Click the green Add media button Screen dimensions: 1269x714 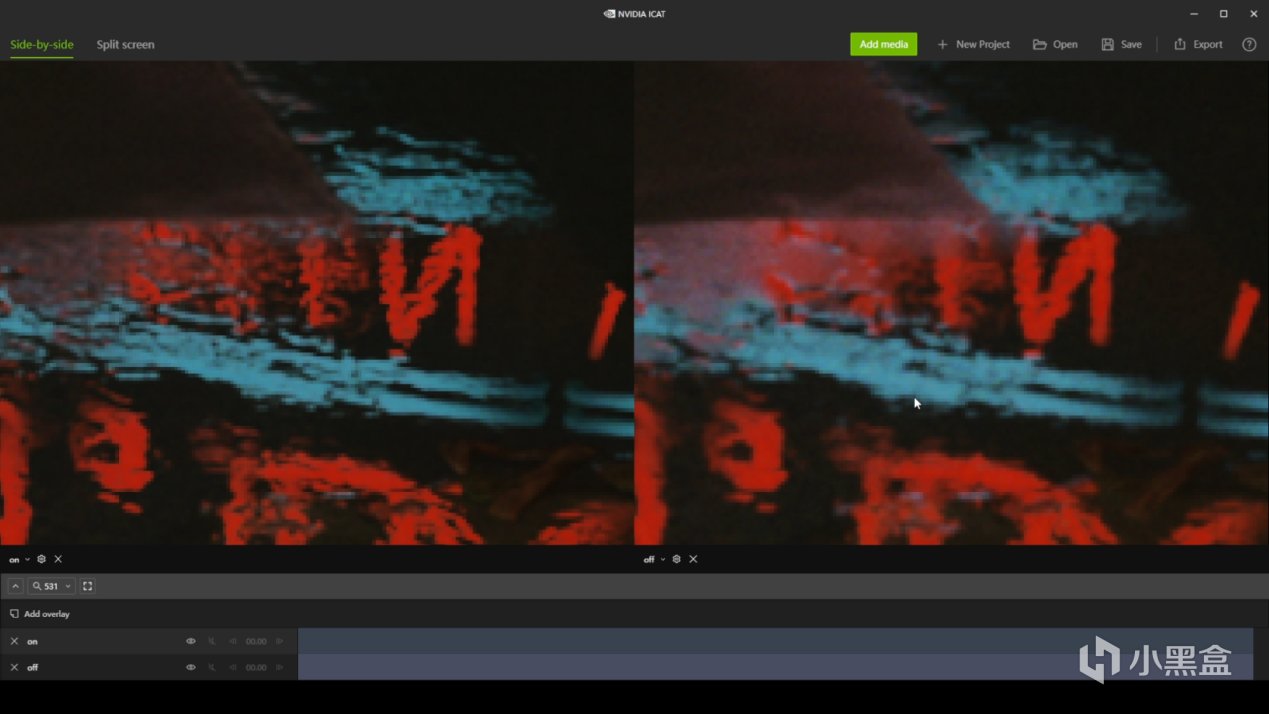coord(883,44)
